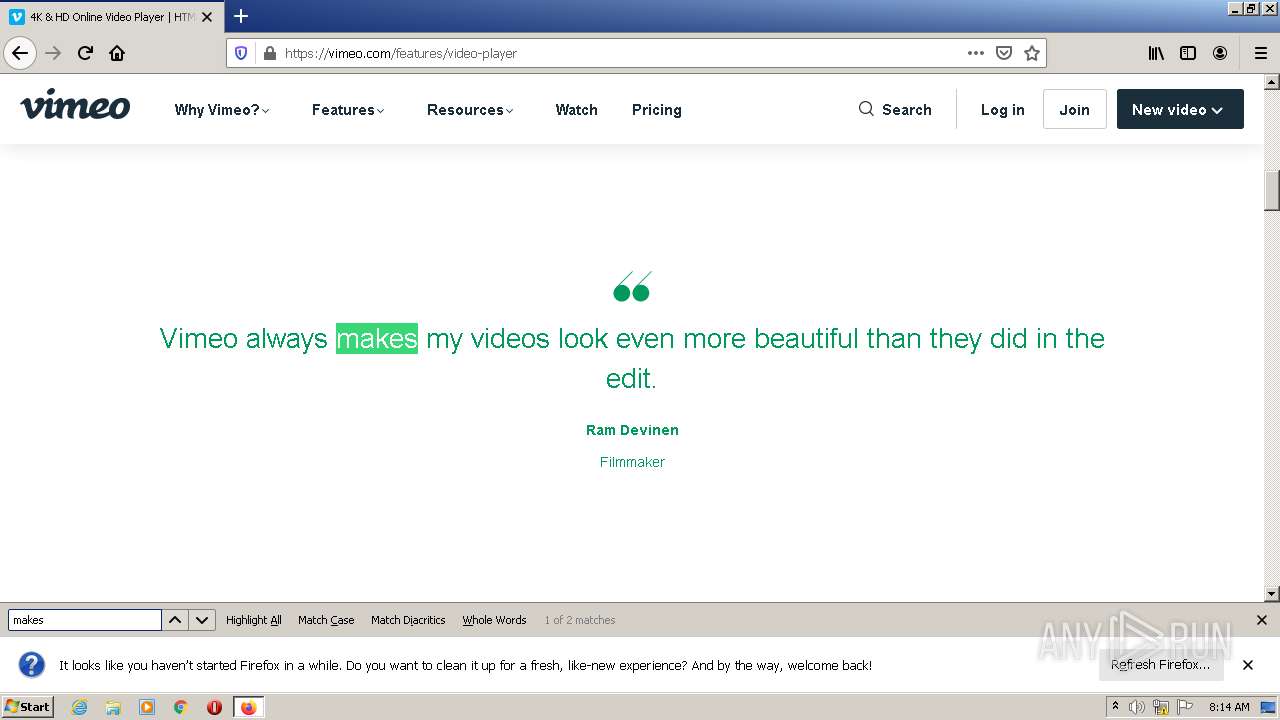Toggle Match Case option

[x=326, y=620]
